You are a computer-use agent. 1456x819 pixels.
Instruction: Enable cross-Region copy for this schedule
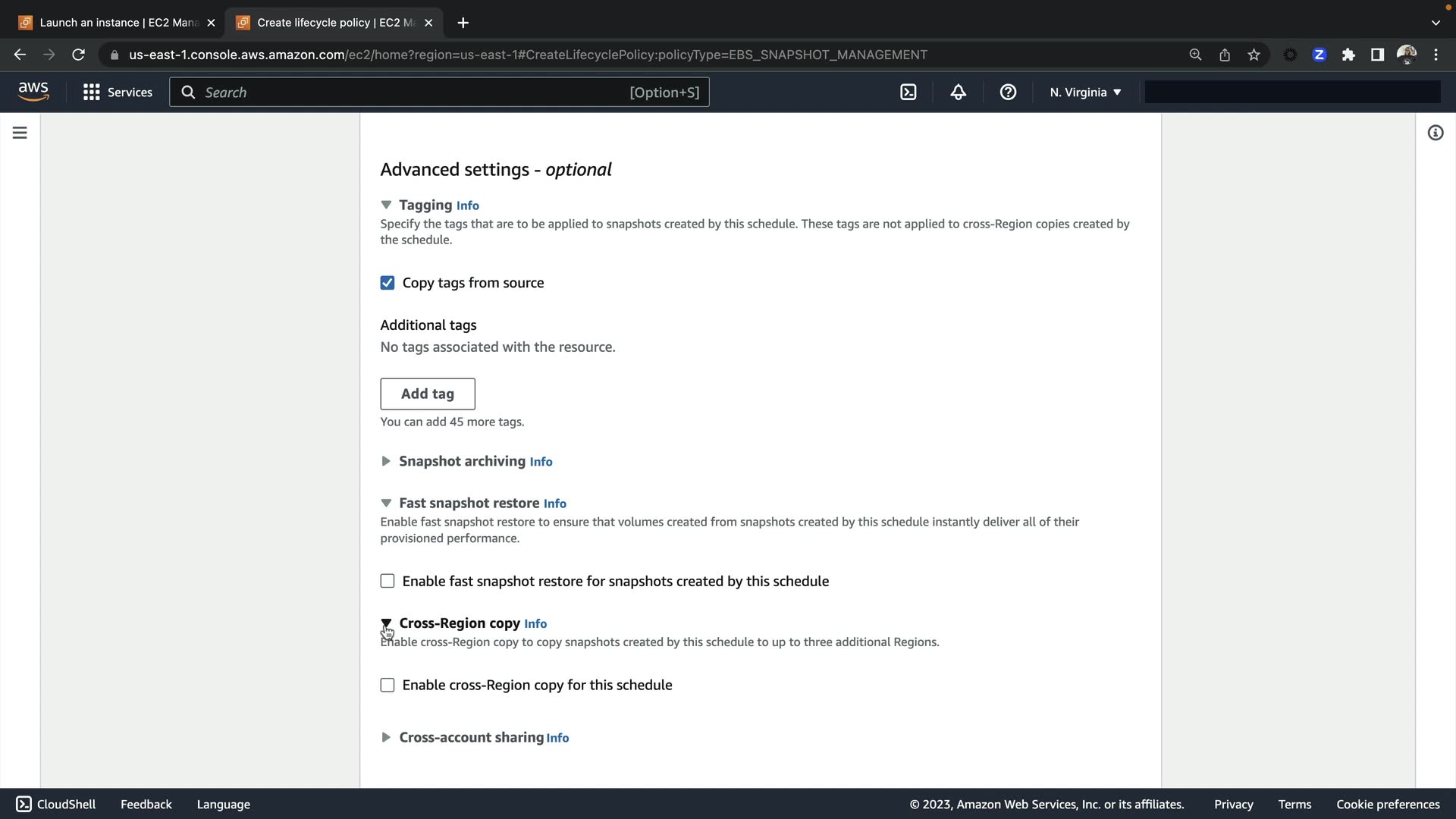pos(388,685)
